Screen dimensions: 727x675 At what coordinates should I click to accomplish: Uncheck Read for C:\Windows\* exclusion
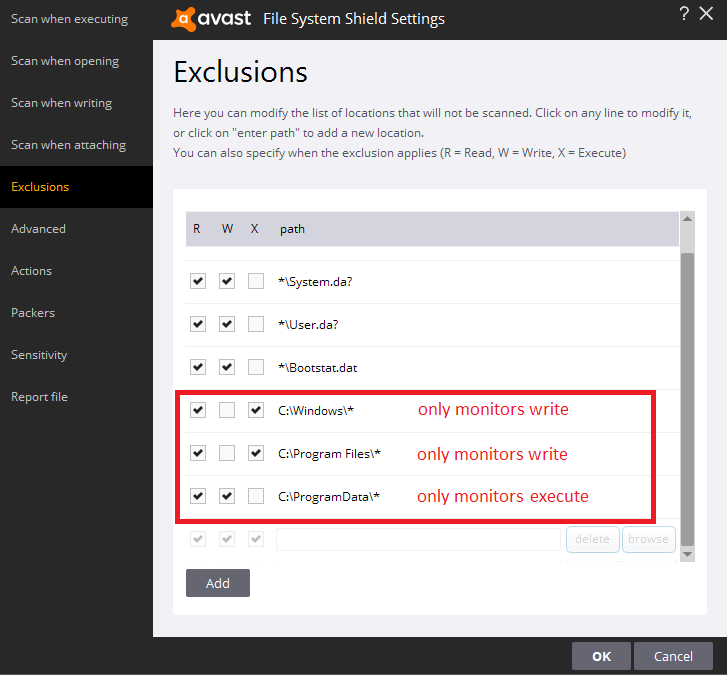tap(198, 410)
